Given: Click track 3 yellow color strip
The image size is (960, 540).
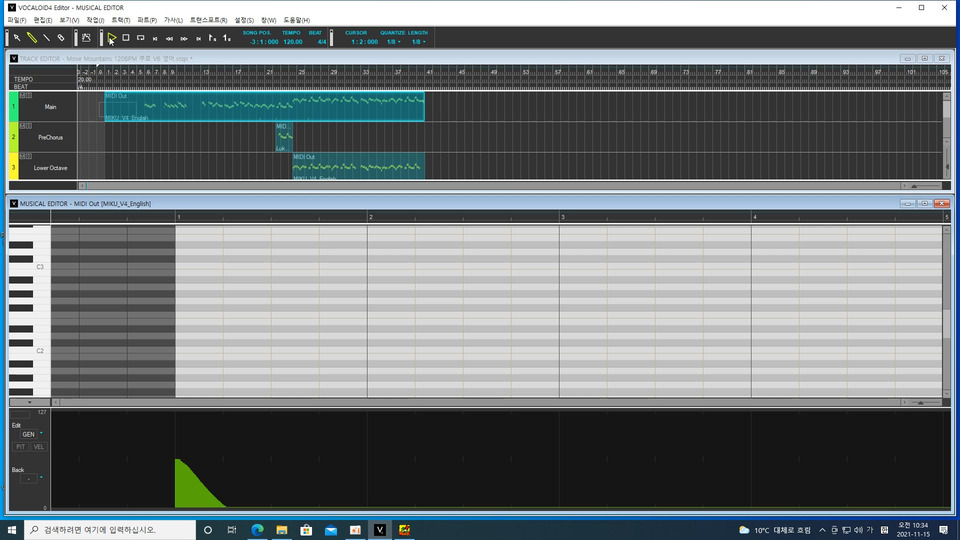Looking at the screenshot, I should (13, 167).
